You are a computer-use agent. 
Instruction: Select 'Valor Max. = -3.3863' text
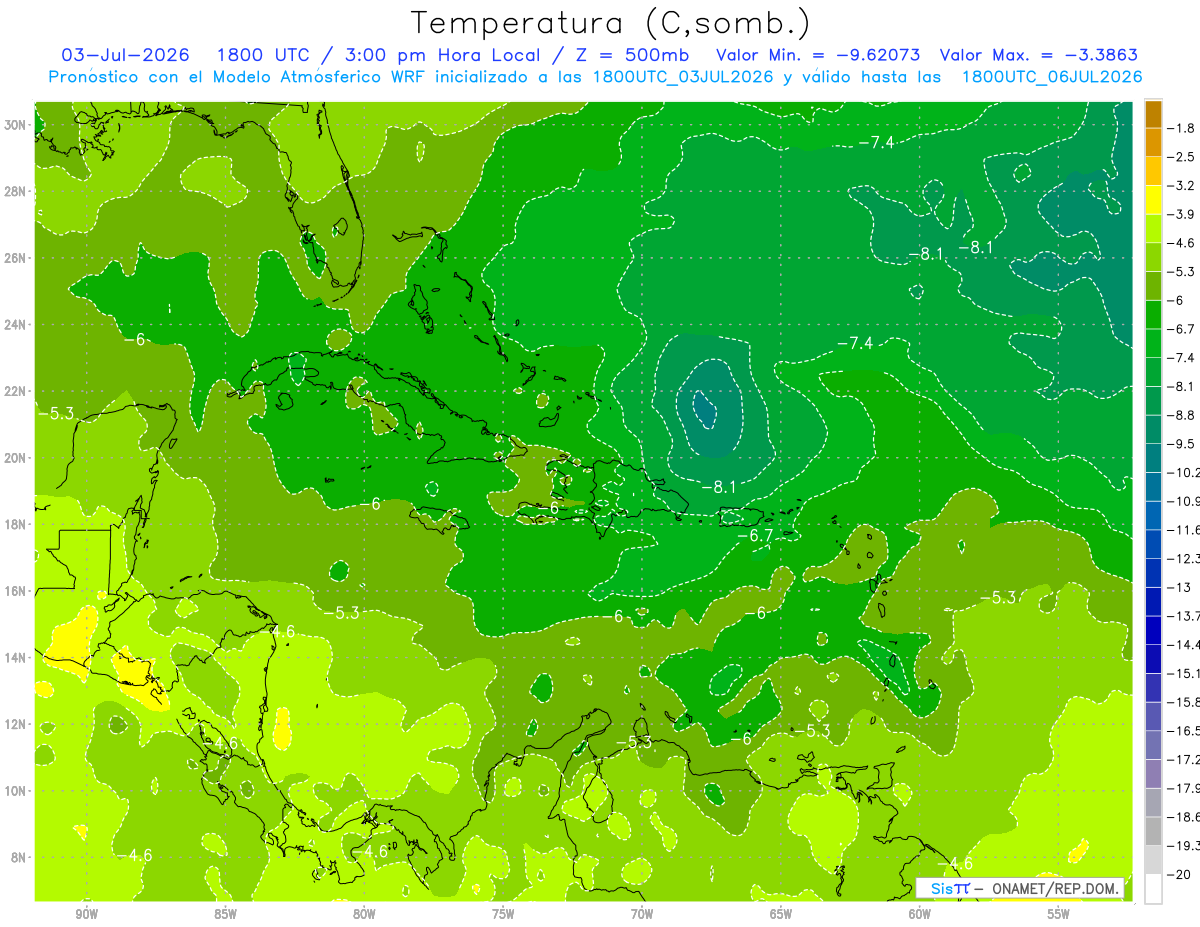[x=1039, y=55]
